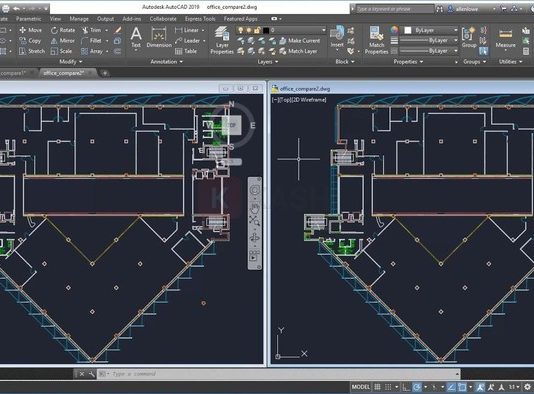Click the steering wheel on navigation bar
Image resolution: width=534 pixels, height=394 pixels.
click(x=254, y=190)
